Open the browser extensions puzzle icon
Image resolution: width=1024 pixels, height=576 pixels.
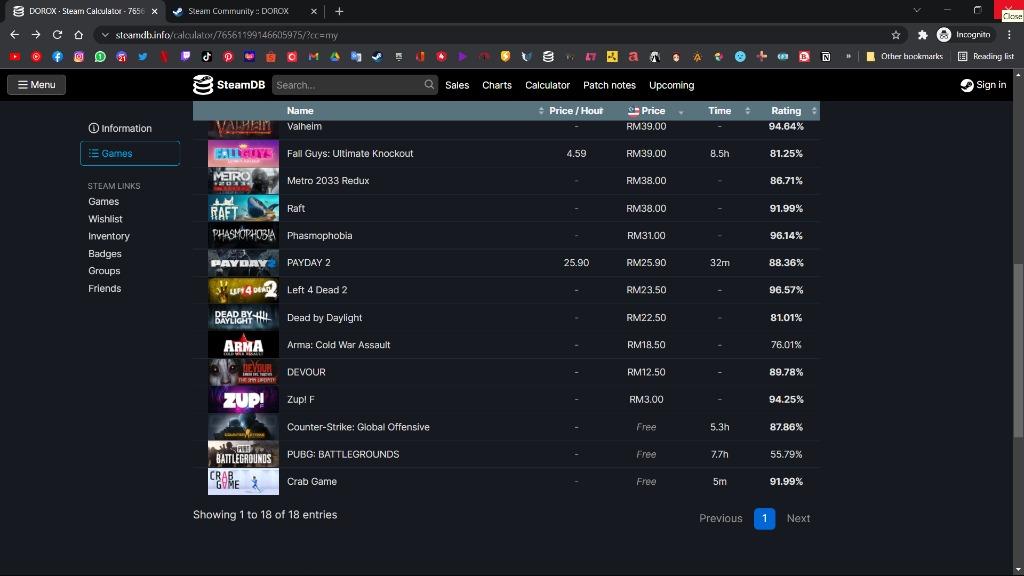tap(922, 35)
